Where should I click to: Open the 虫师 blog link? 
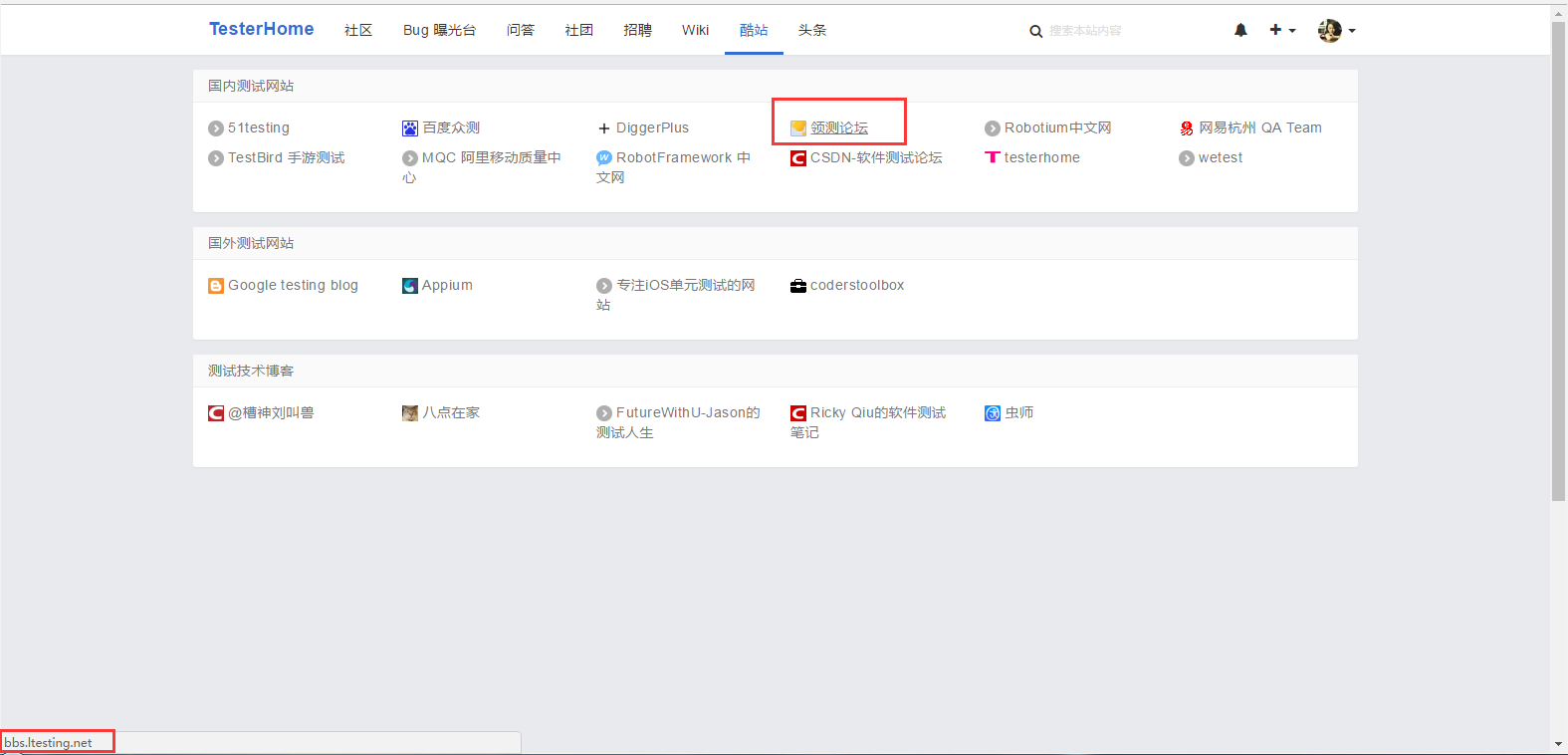point(1019,412)
